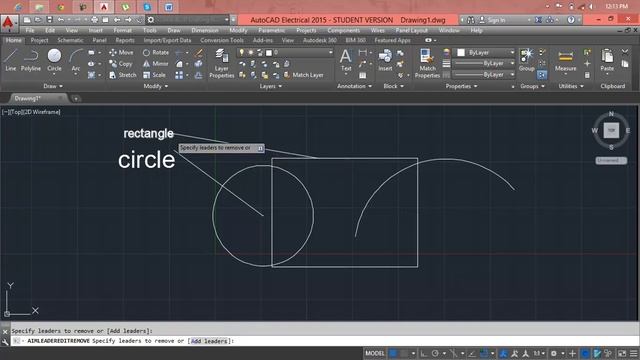Click the Table tool in Annotation panel
This screenshot has width=640, height=360.
click(362, 75)
